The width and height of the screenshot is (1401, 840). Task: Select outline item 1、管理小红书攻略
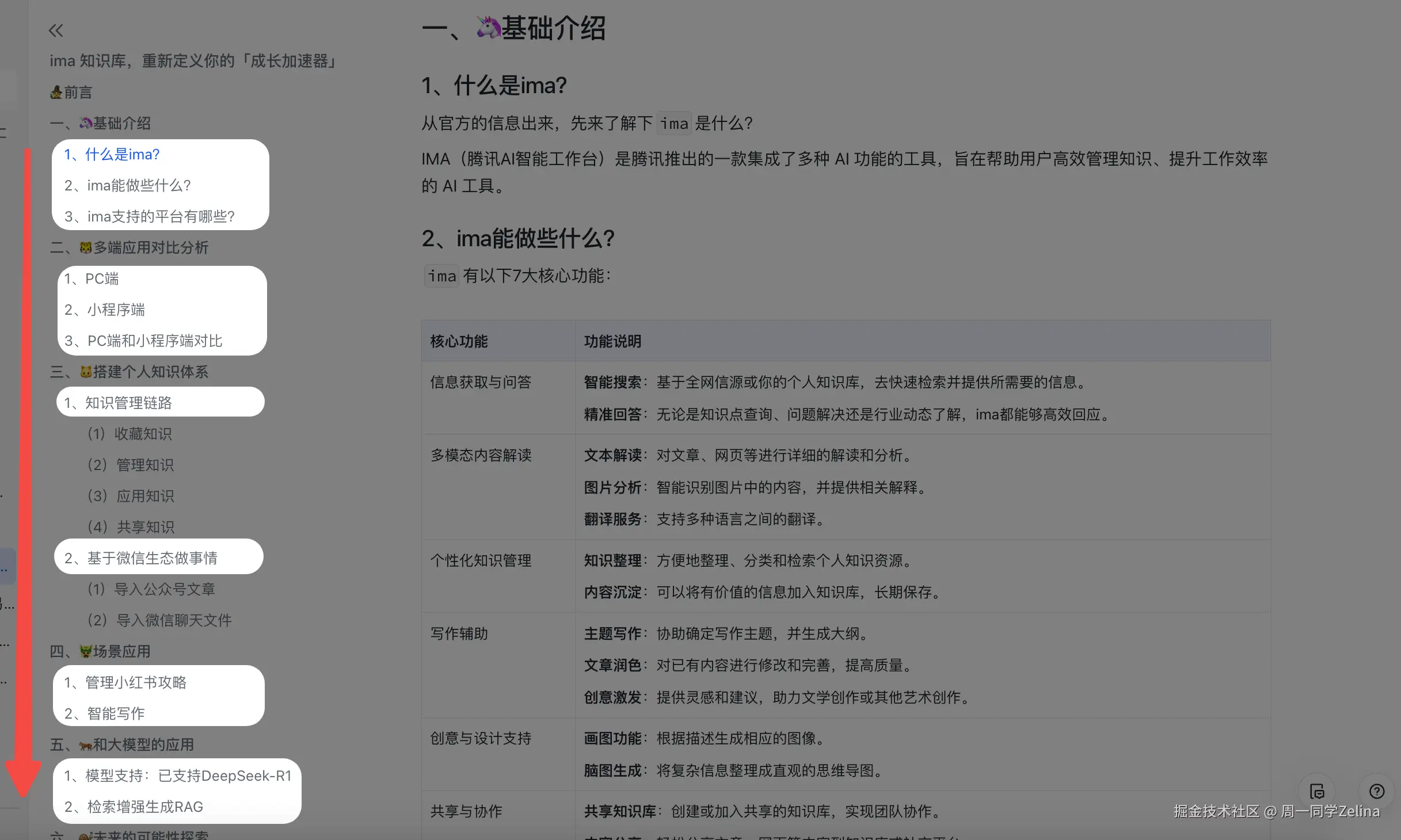(x=125, y=682)
